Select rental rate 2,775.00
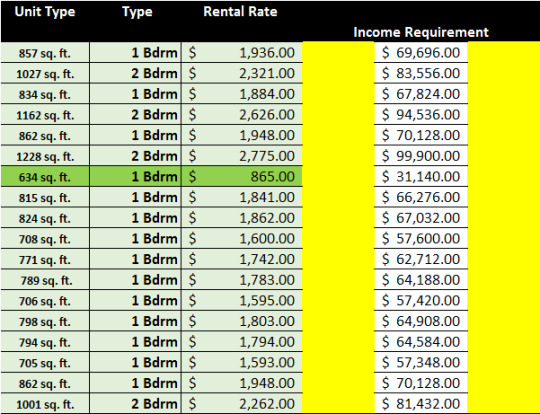 coord(242,156)
